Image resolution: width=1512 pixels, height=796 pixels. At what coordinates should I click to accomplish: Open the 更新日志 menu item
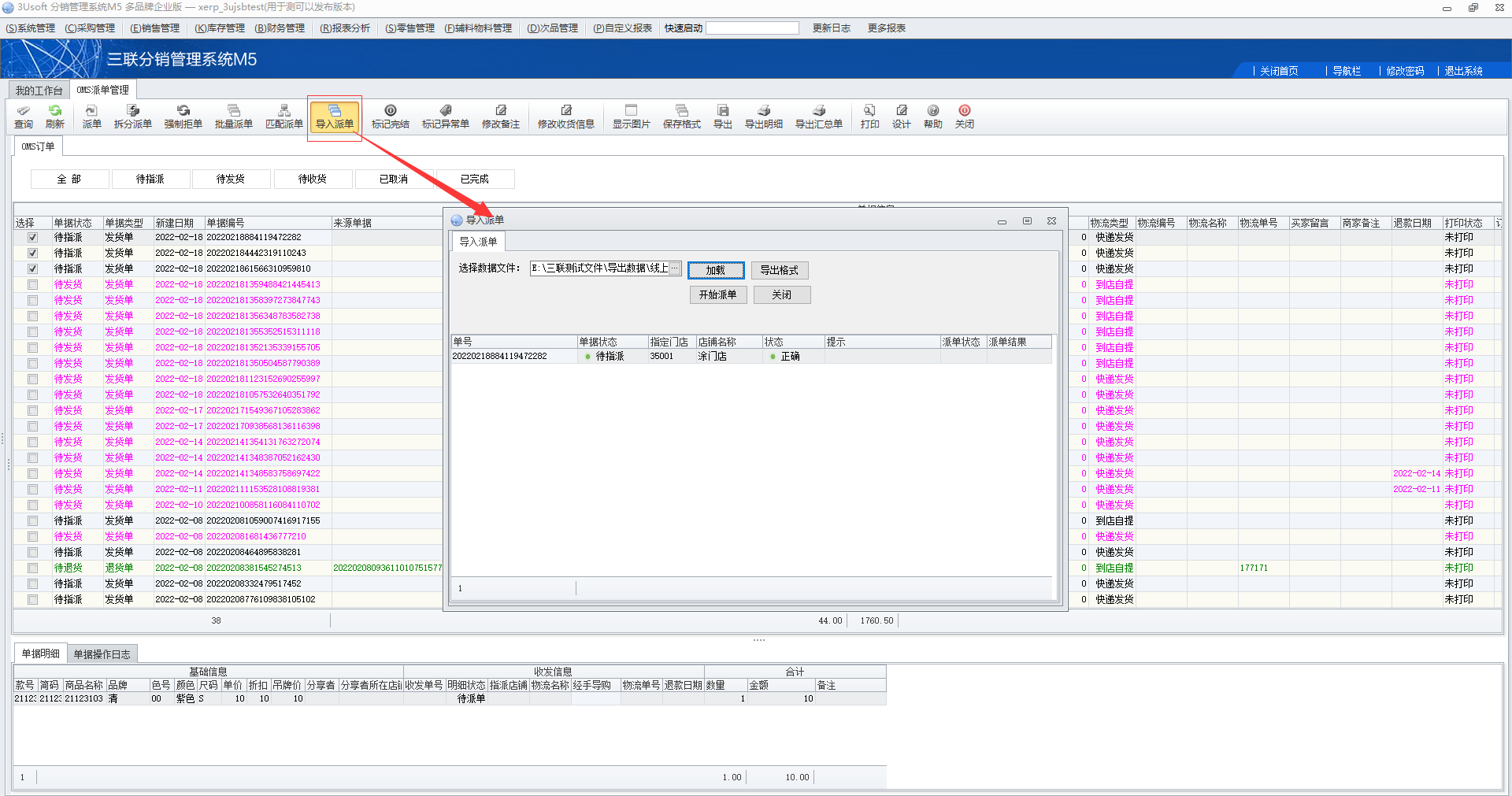click(x=832, y=28)
